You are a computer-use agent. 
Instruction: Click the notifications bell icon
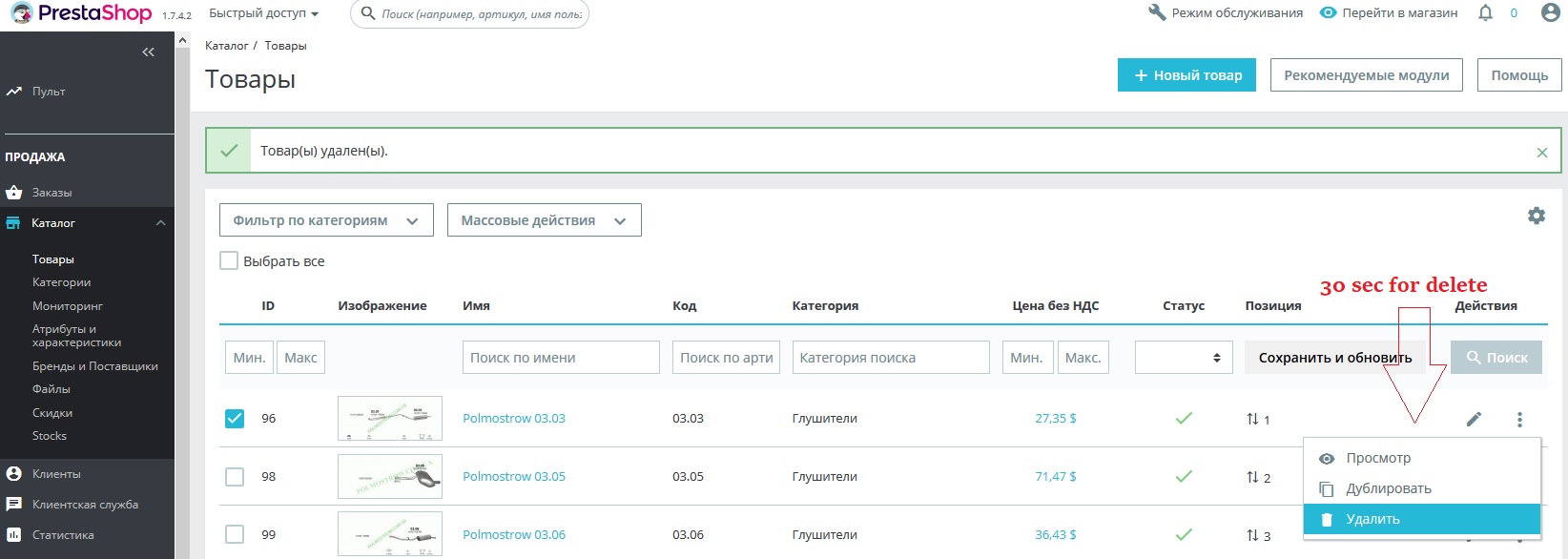(1485, 13)
